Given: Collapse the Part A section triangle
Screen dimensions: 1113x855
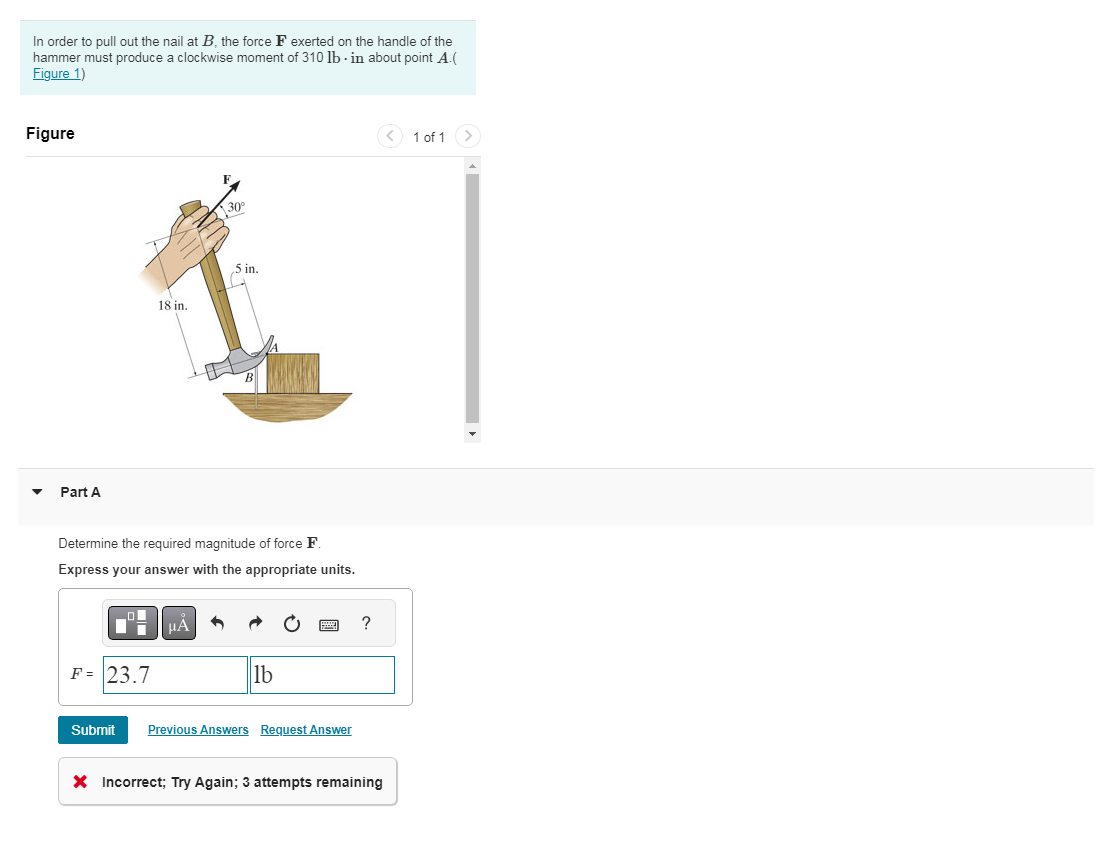Looking at the screenshot, I should (38, 492).
